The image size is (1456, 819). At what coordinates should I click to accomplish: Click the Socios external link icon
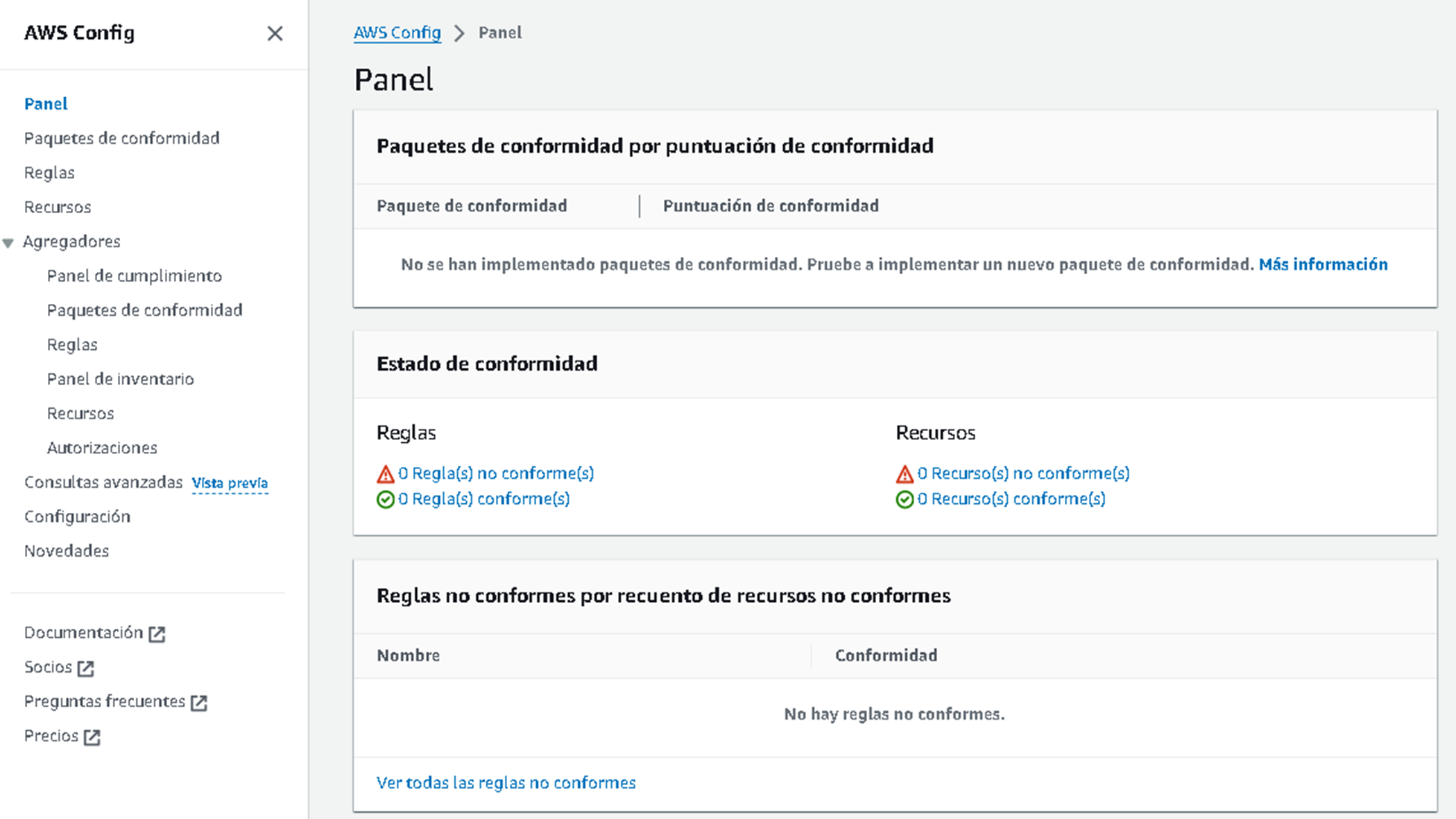[85, 668]
